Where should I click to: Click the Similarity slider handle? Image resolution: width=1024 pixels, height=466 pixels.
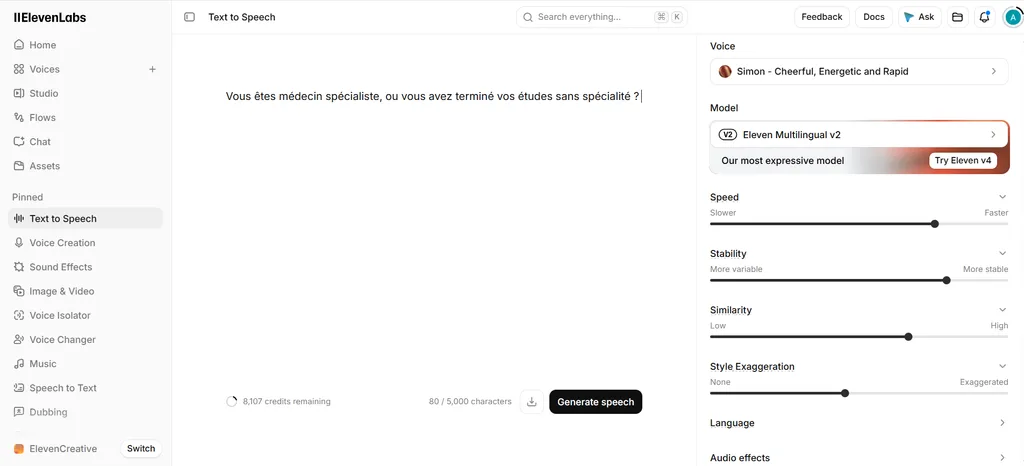(908, 337)
